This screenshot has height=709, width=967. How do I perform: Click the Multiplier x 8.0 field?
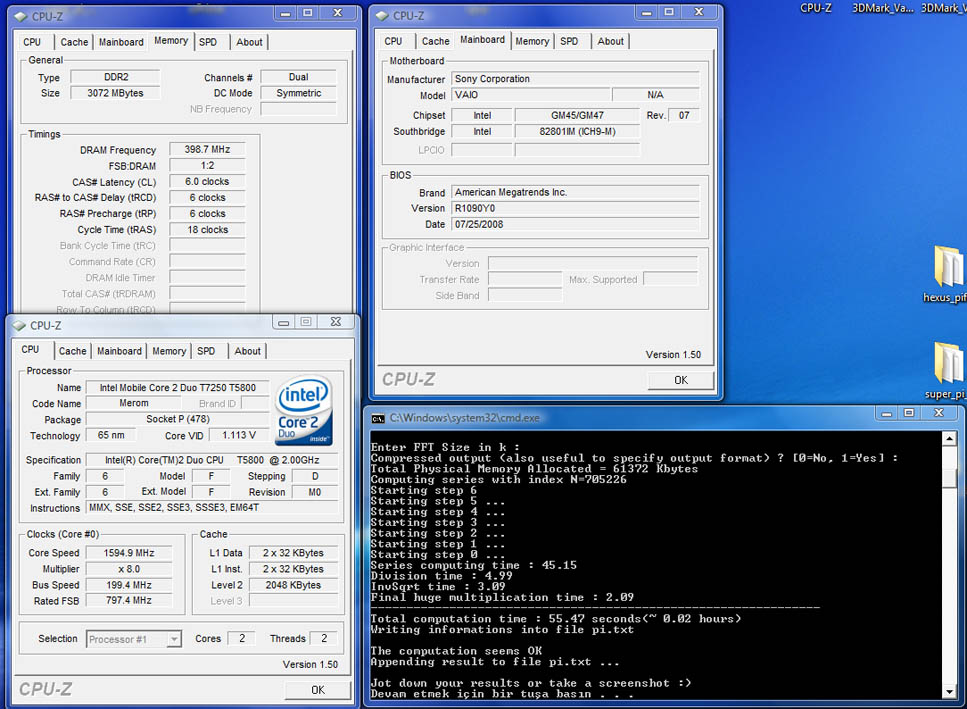coord(129,569)
